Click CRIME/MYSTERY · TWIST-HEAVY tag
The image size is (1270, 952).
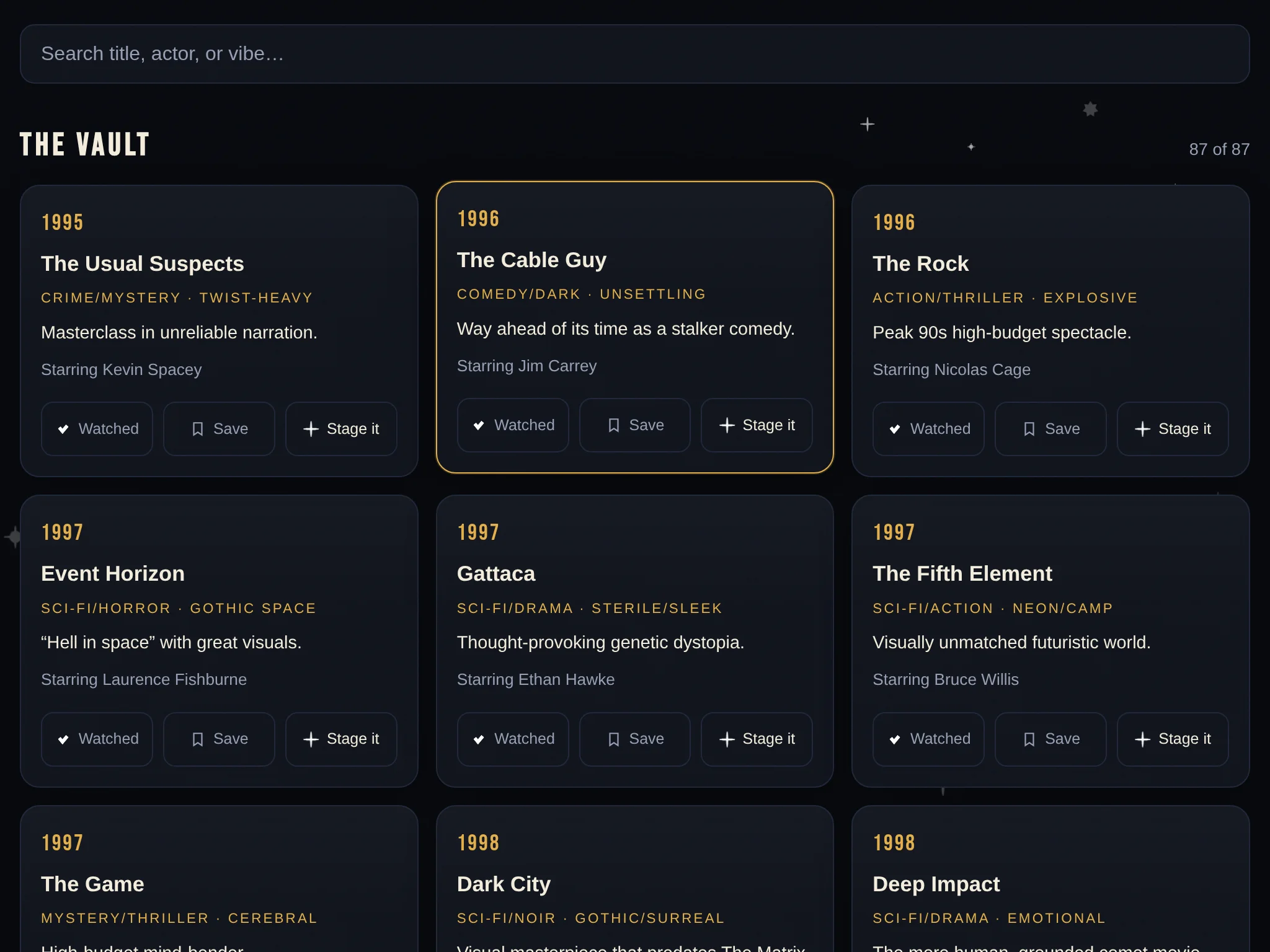(177, 298)
